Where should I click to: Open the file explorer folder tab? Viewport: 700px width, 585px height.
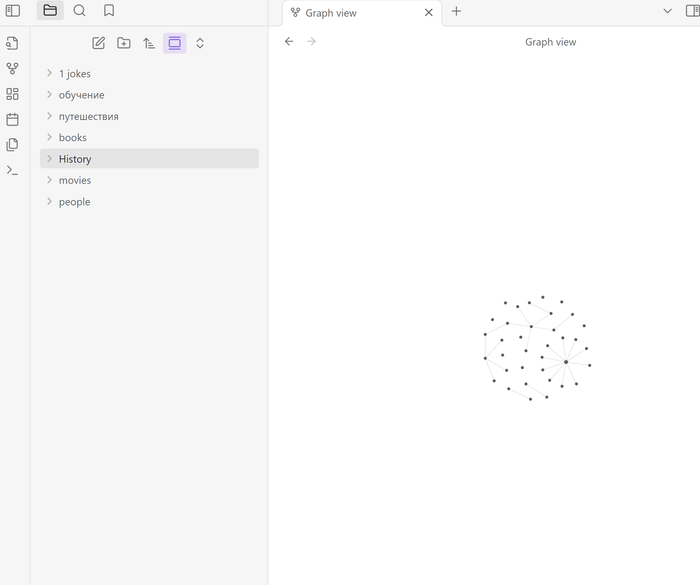(x=50, y=11)
